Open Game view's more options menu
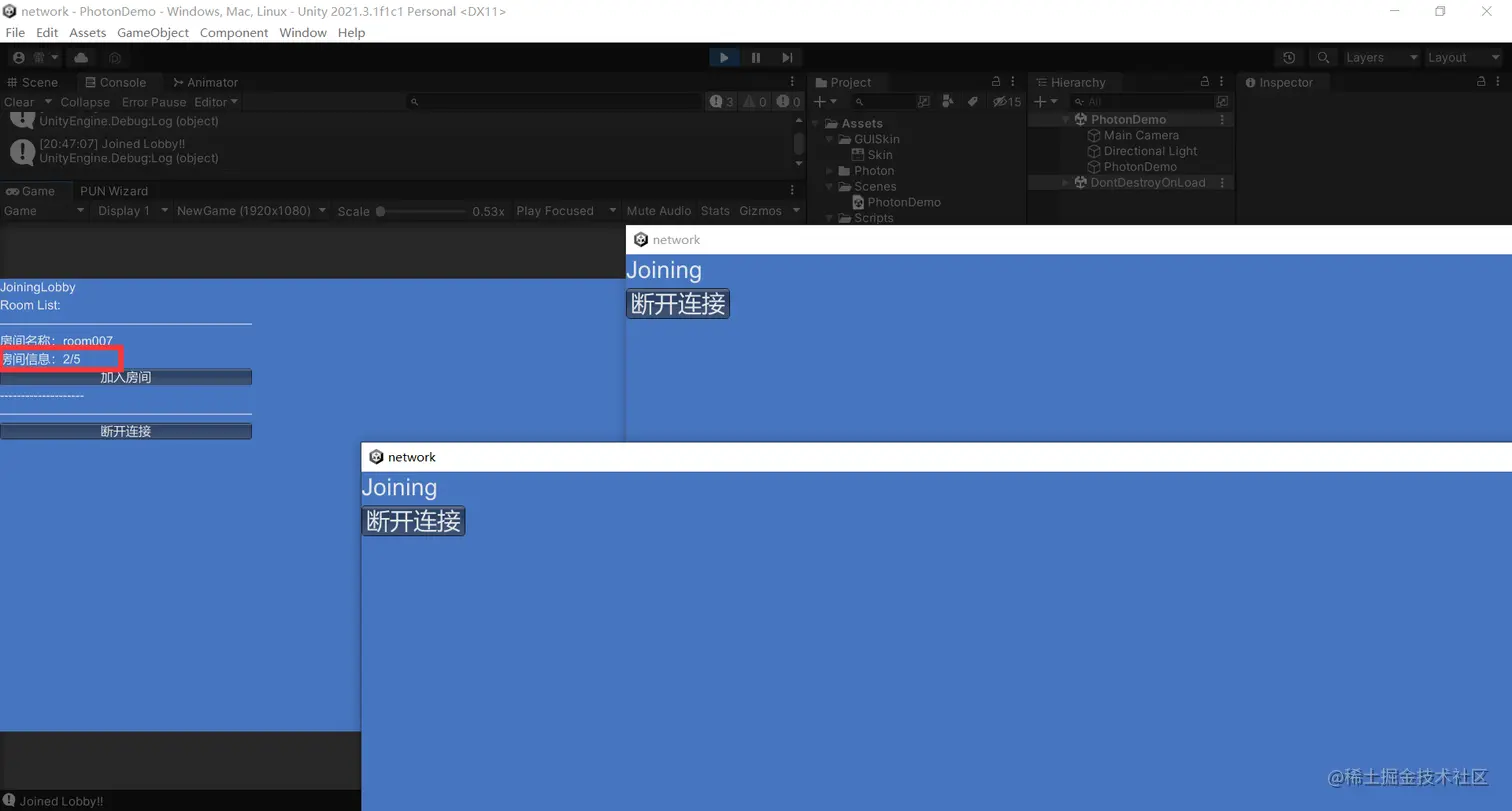The image size is (1512, 811). (x=793, y=190)
